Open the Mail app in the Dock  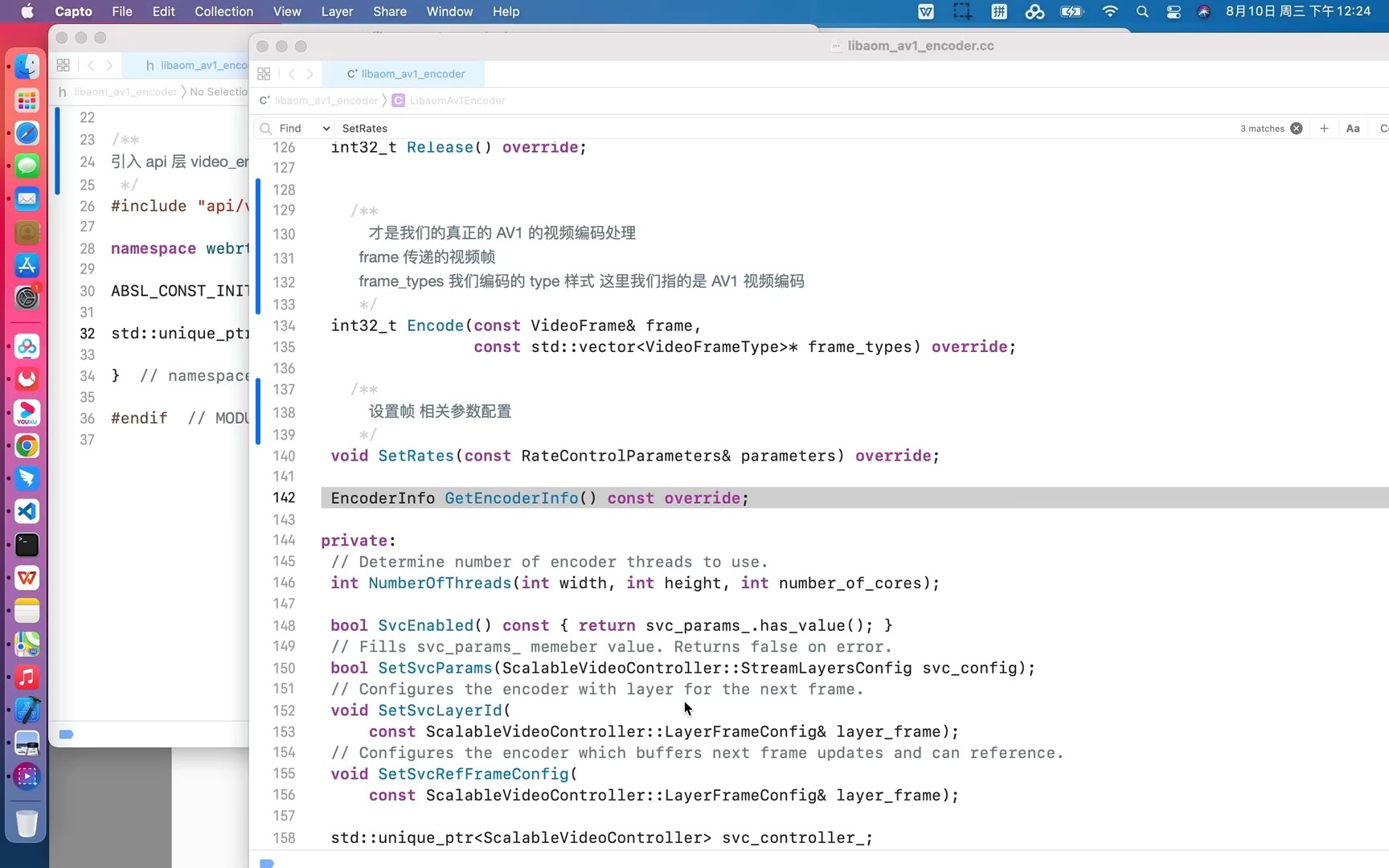point(27,199)
